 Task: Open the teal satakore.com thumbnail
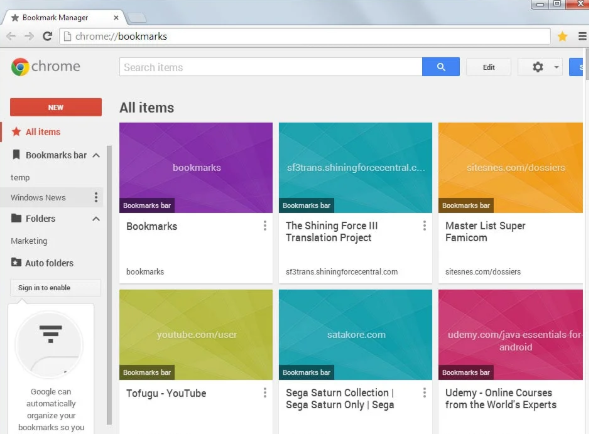pyautogui.click(x=355, y=334)
